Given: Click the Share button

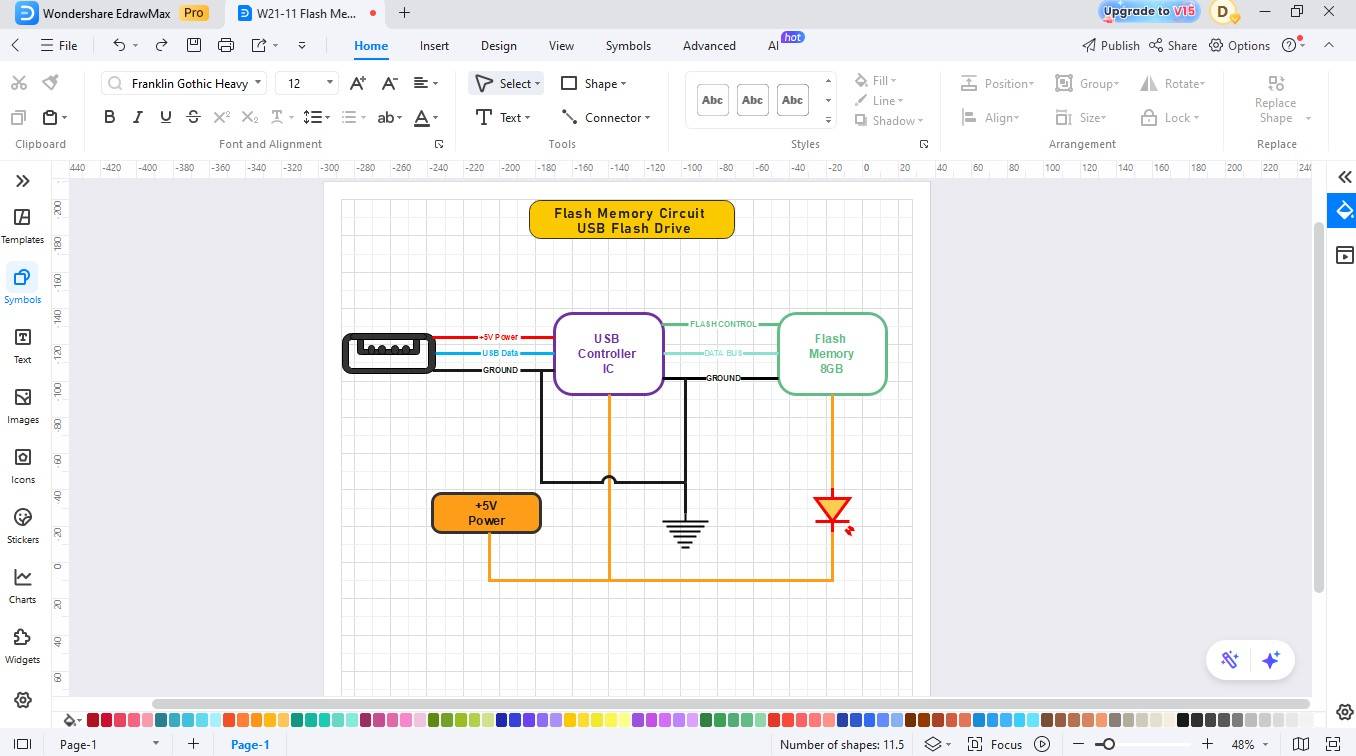Looking at the screenshot, I should click(1173, 45).
